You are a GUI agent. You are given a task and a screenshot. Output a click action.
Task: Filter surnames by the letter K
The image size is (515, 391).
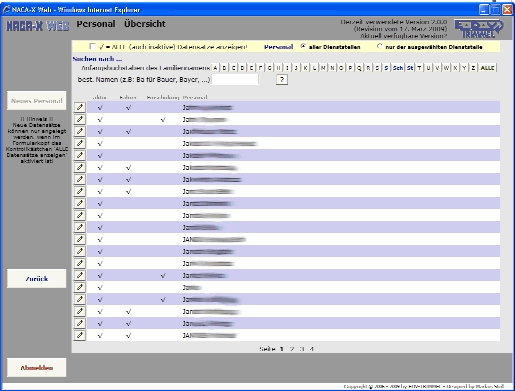click(305, 68)
